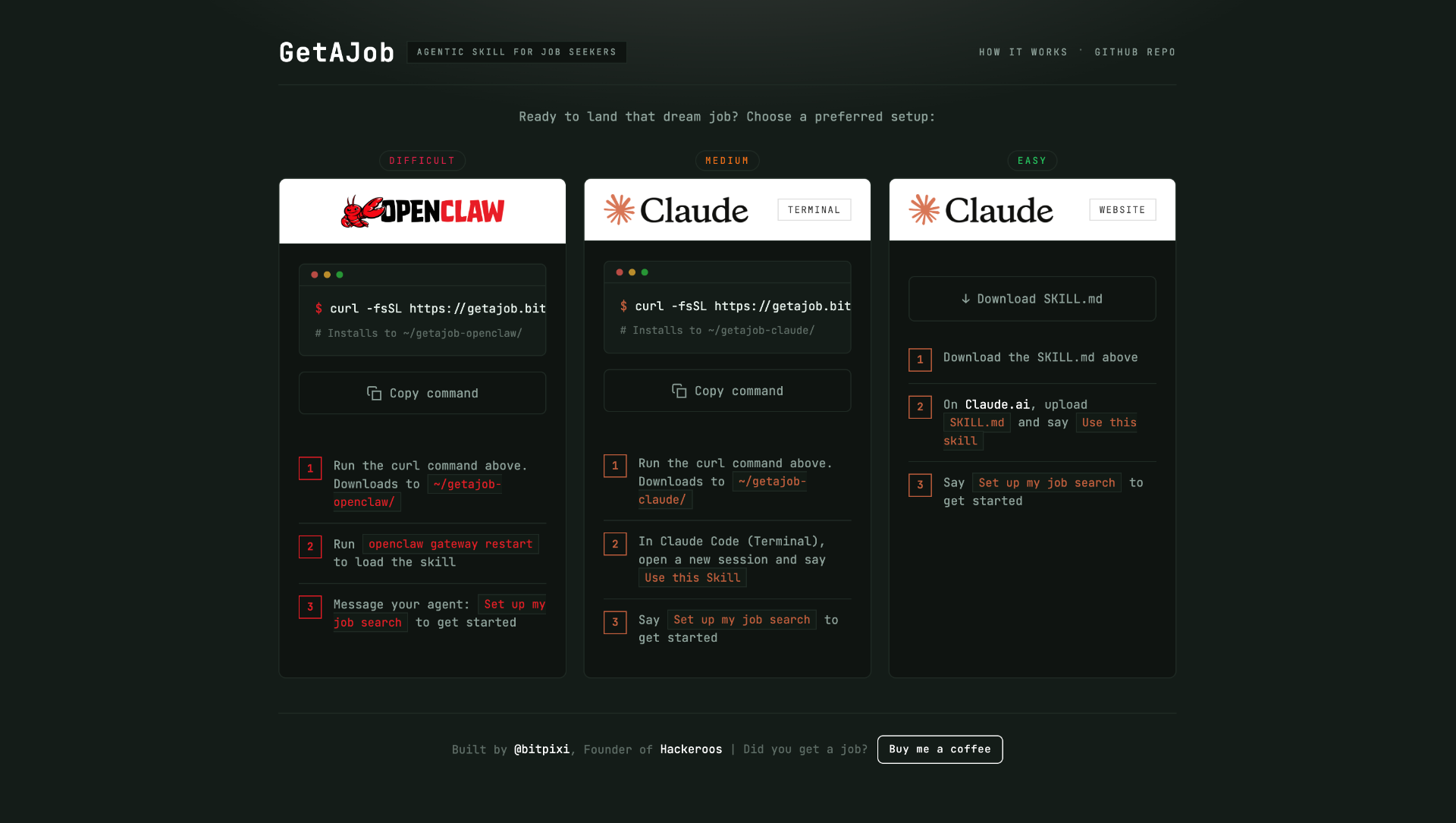The width and height of the screenshot is (1456, 823).
Task: Click the yellow dot in Claude terminal window
Action: (632, 272)
